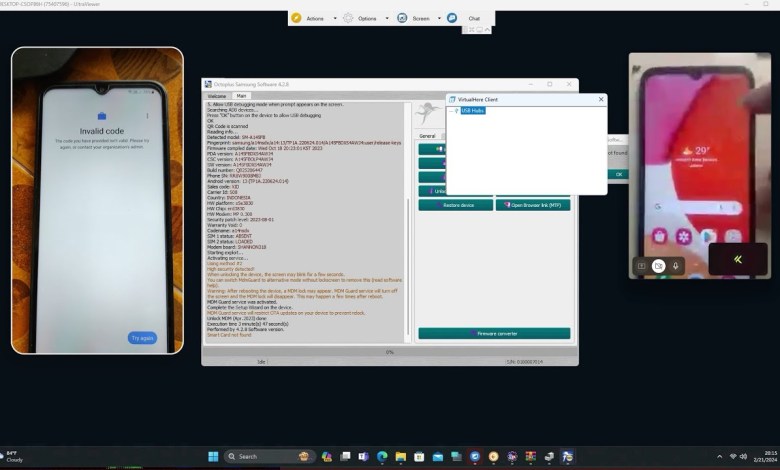This screenshot has height=470, width=780.
Task: Open the WinRAR icon in the taskbar
Action: pos(531,456)
